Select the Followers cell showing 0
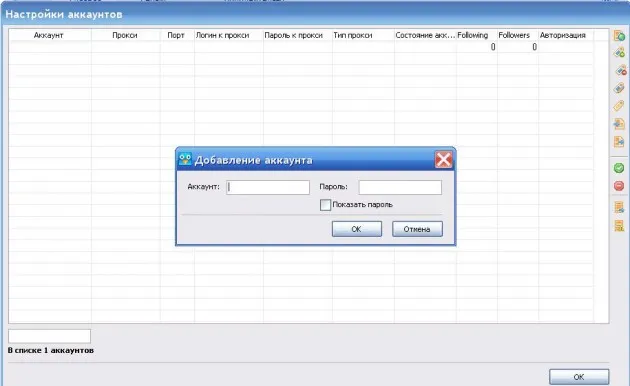 (518, 47)
